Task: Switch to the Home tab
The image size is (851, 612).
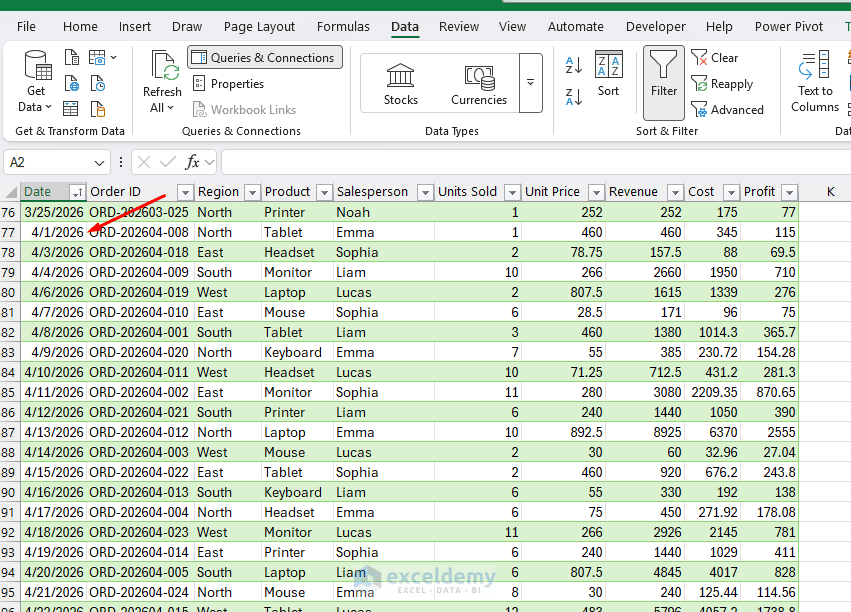Action: [80, 26]
